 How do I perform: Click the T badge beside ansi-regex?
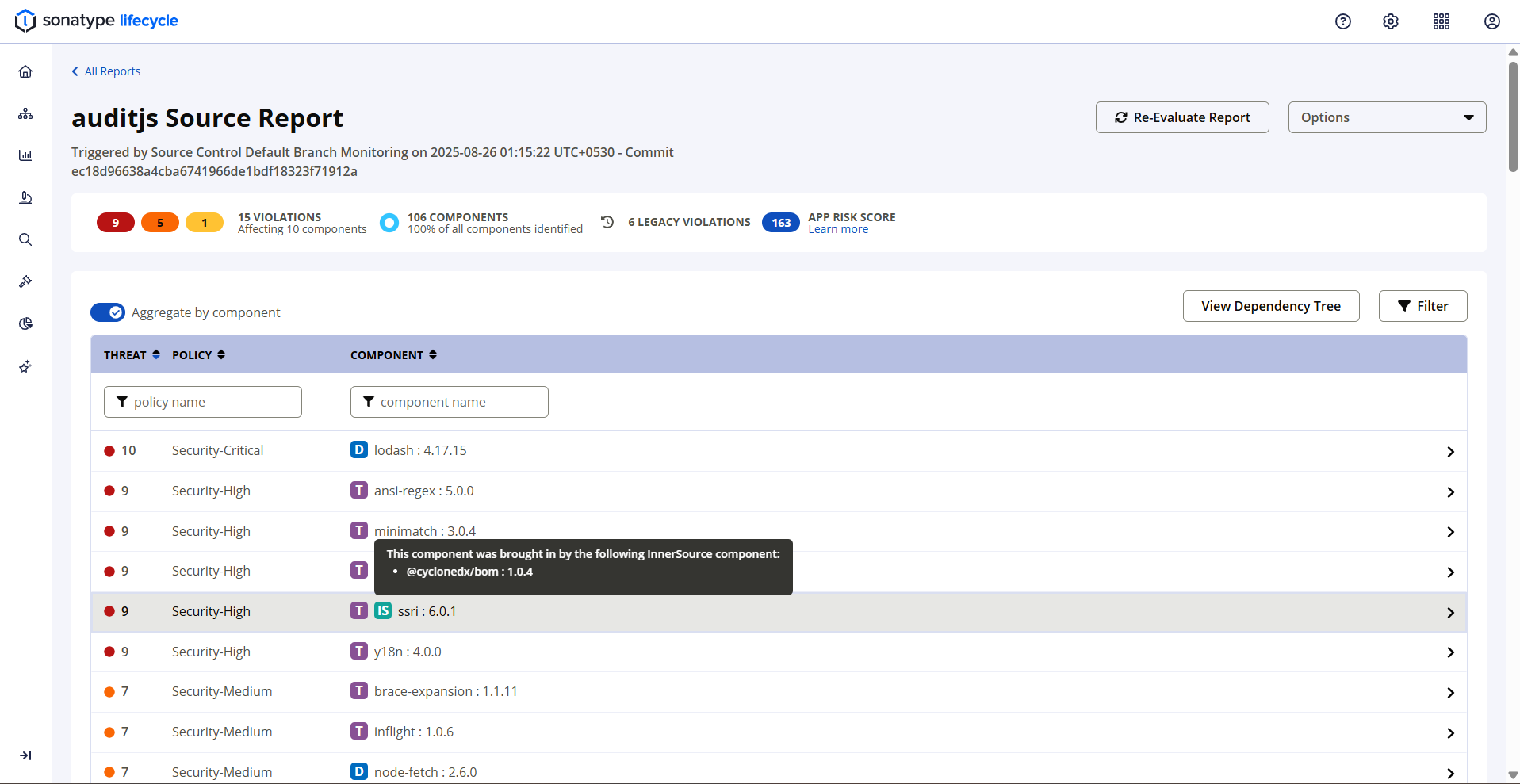[x=359, y=491]
